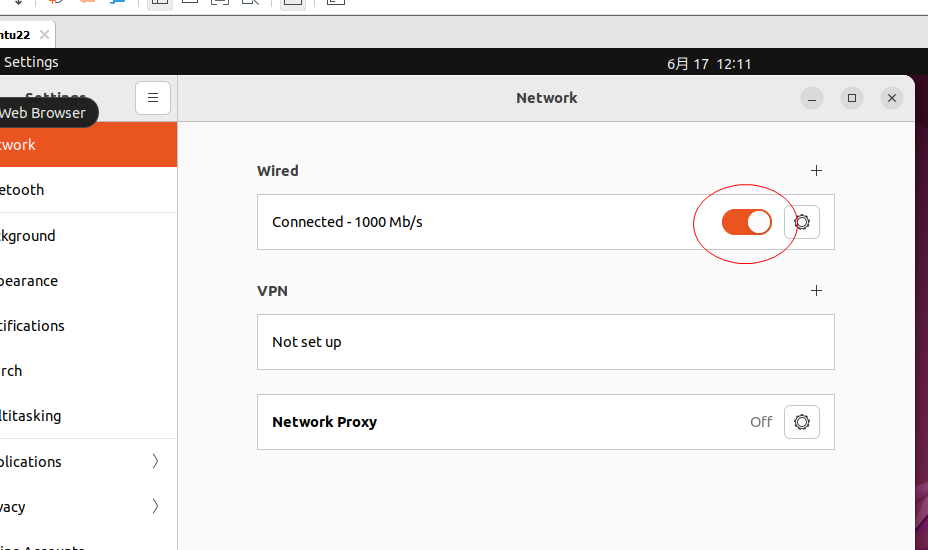Add a new VPN connection

(x=816, y=291)
